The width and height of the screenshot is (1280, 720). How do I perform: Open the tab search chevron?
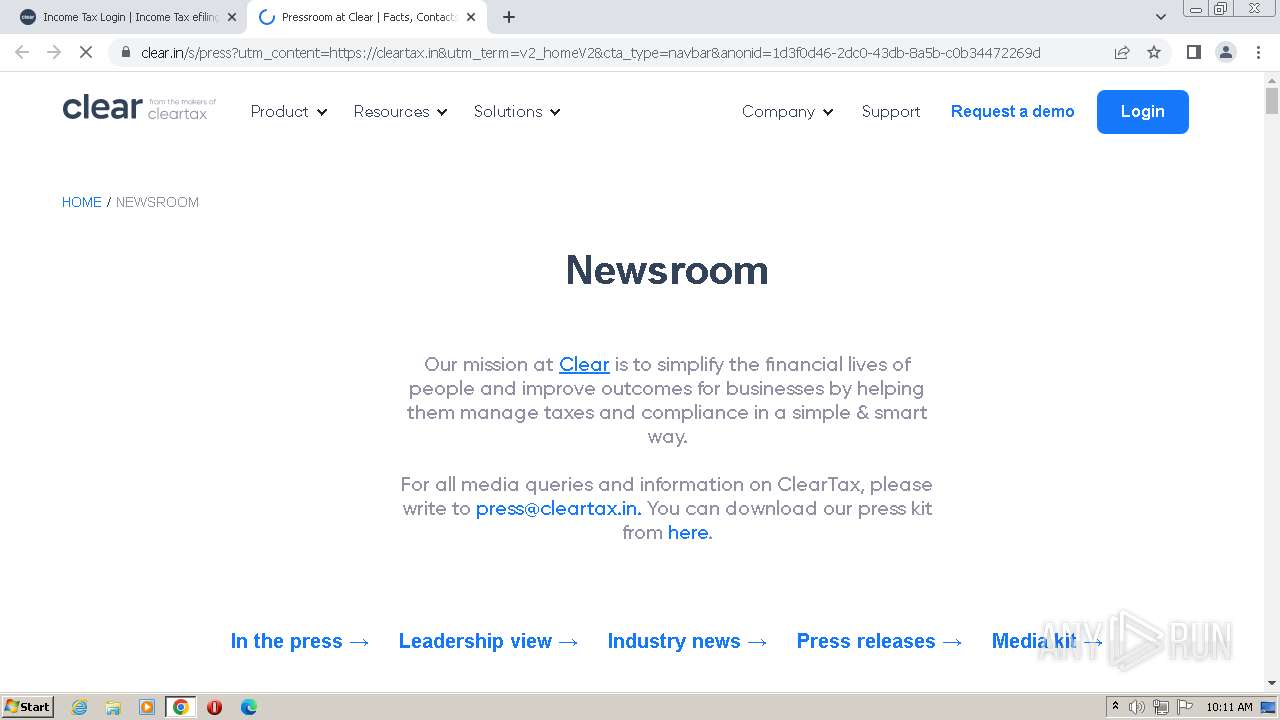[1160, 17]
